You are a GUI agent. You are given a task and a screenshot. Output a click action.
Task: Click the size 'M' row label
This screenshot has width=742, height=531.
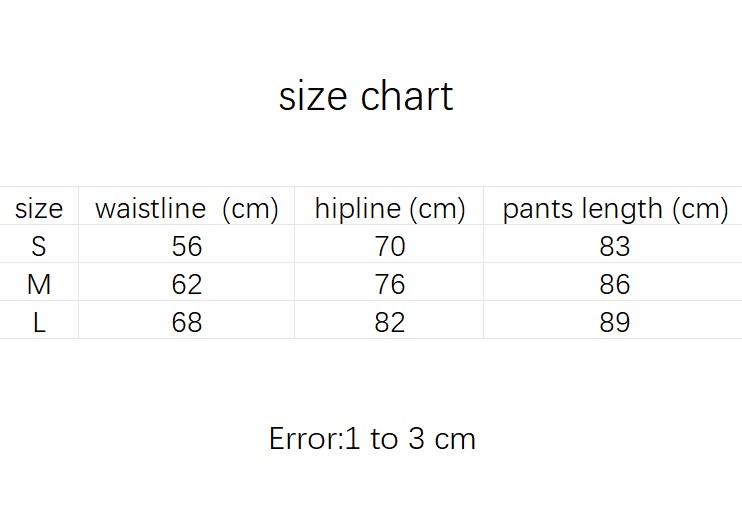(39, 282)
